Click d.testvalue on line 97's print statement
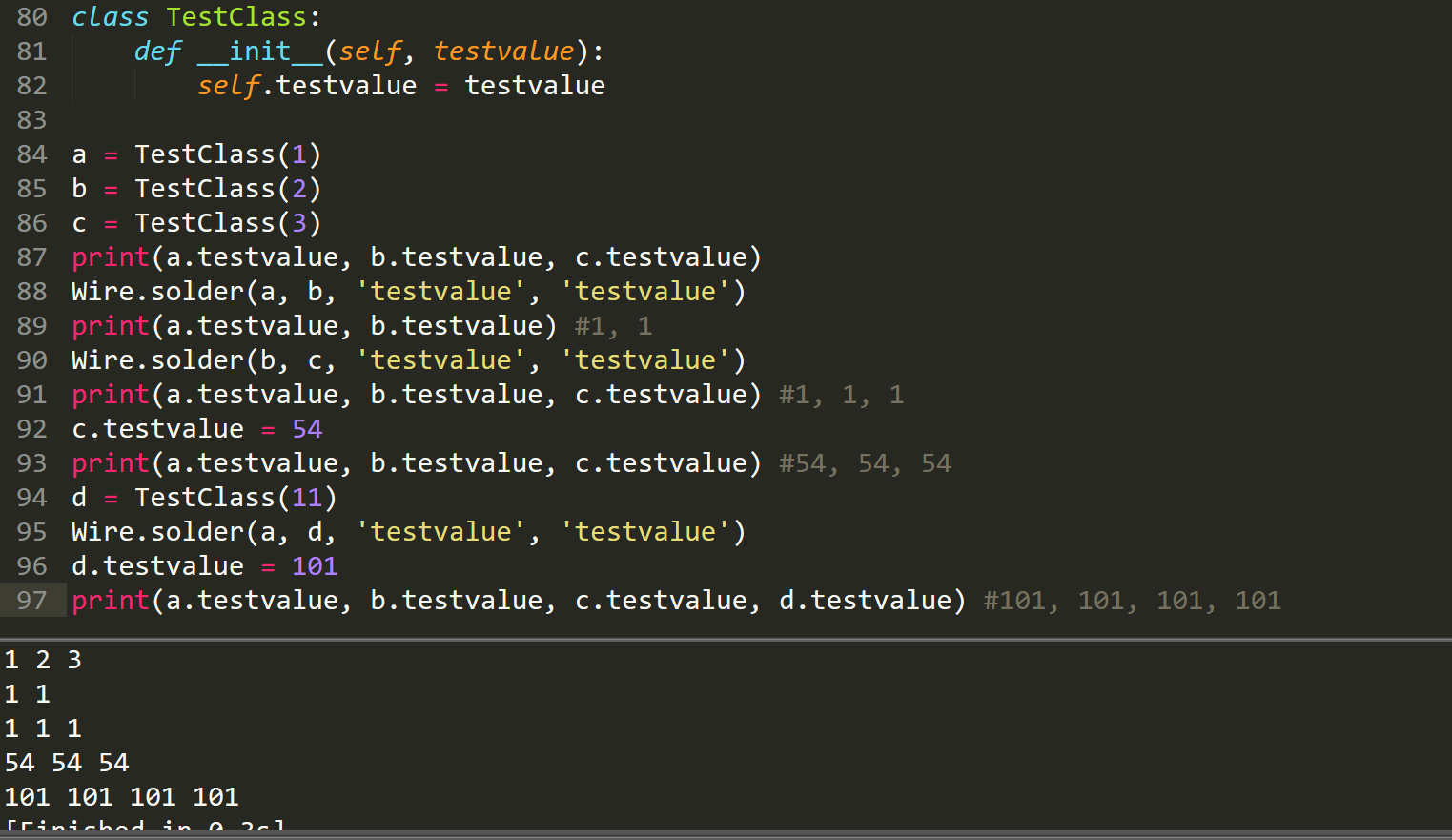The height and width of the screenshot is (840, 1452). click(869, 600)
